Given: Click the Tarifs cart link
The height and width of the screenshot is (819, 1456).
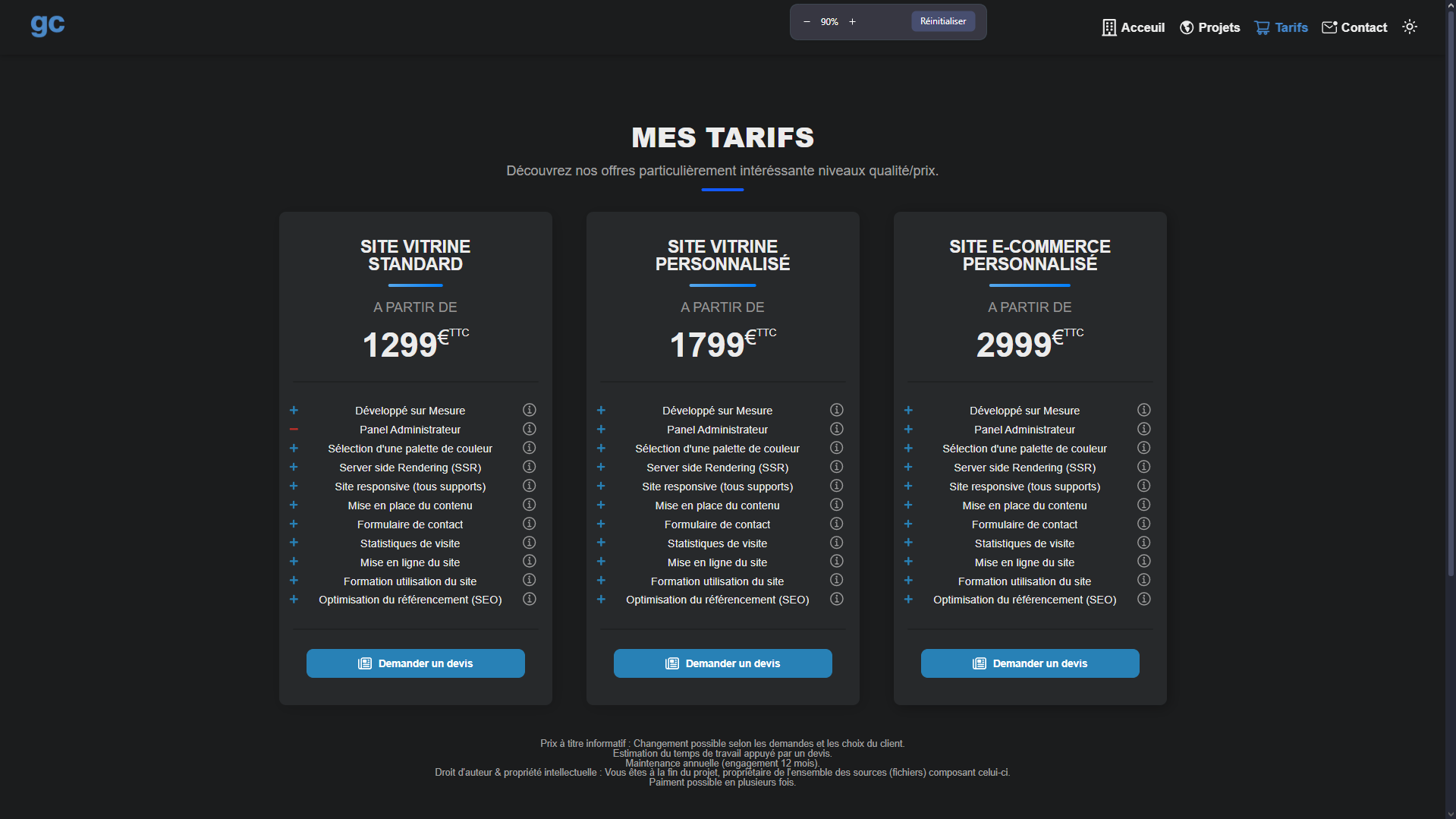Looking at the screenshot, I should pos(1281,27).
